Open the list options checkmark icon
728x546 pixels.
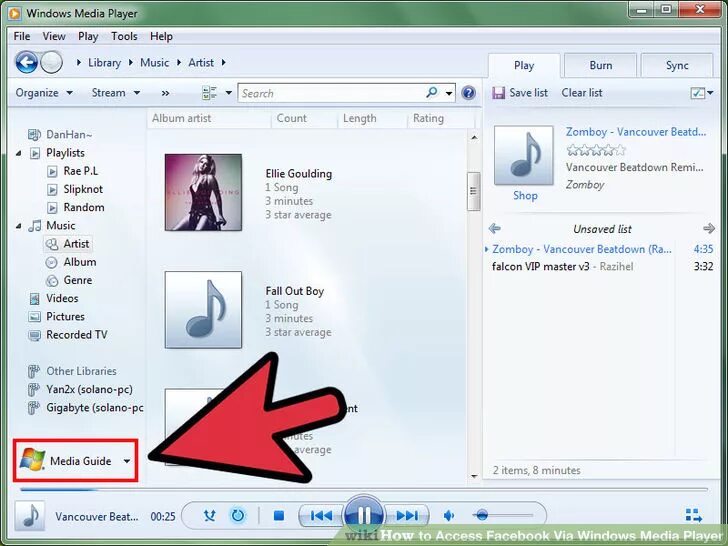697,93
